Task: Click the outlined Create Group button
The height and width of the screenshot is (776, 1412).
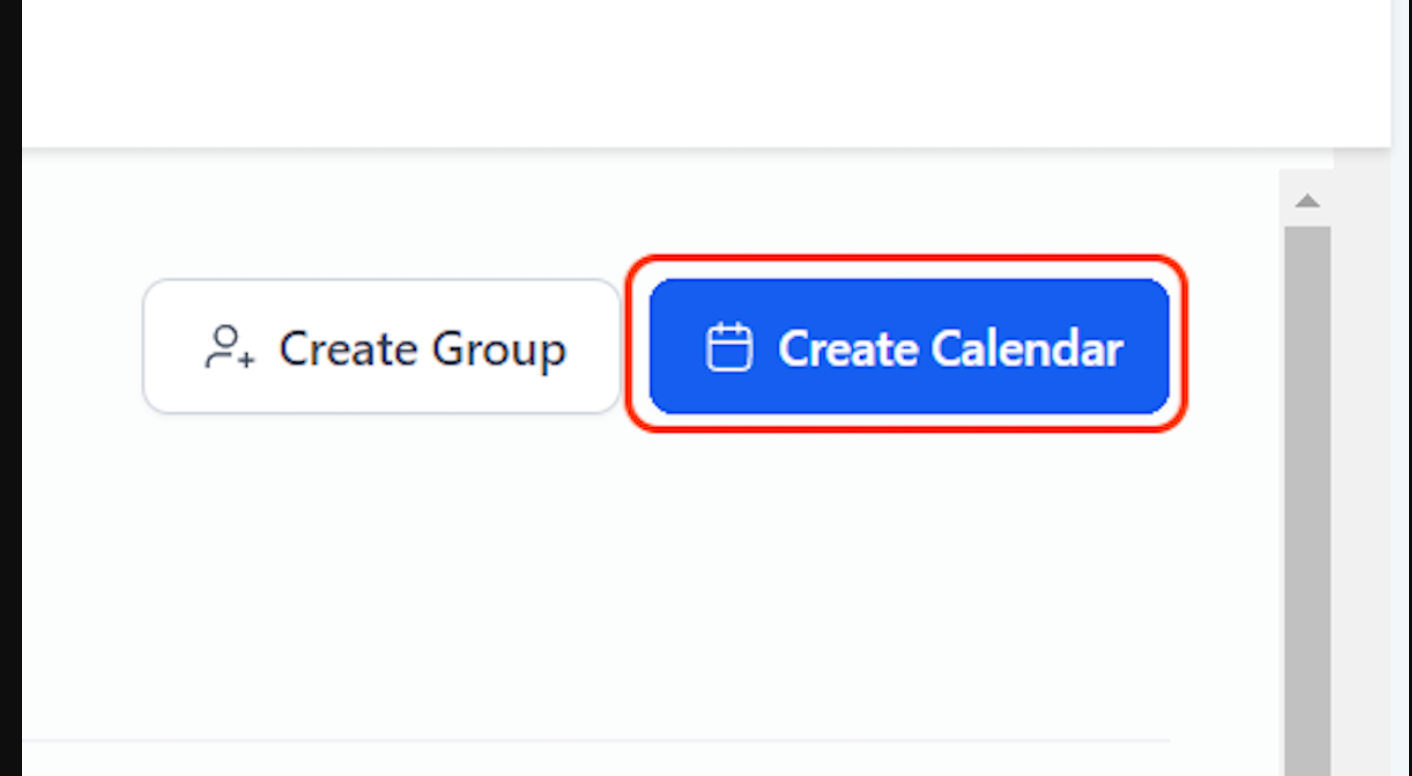Action: coord(382,346)
